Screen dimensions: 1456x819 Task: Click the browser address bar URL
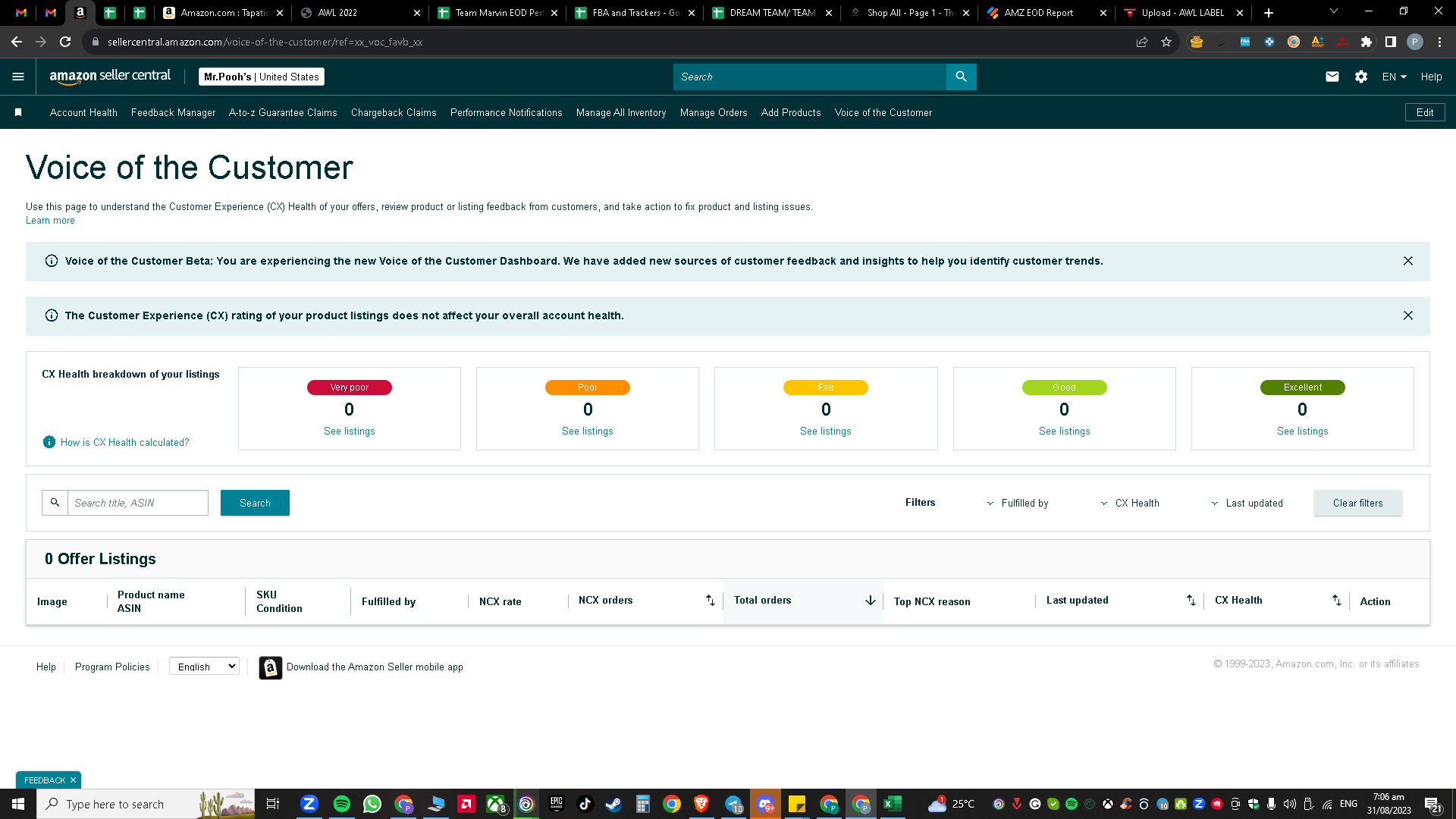click(x=265, y=42)
